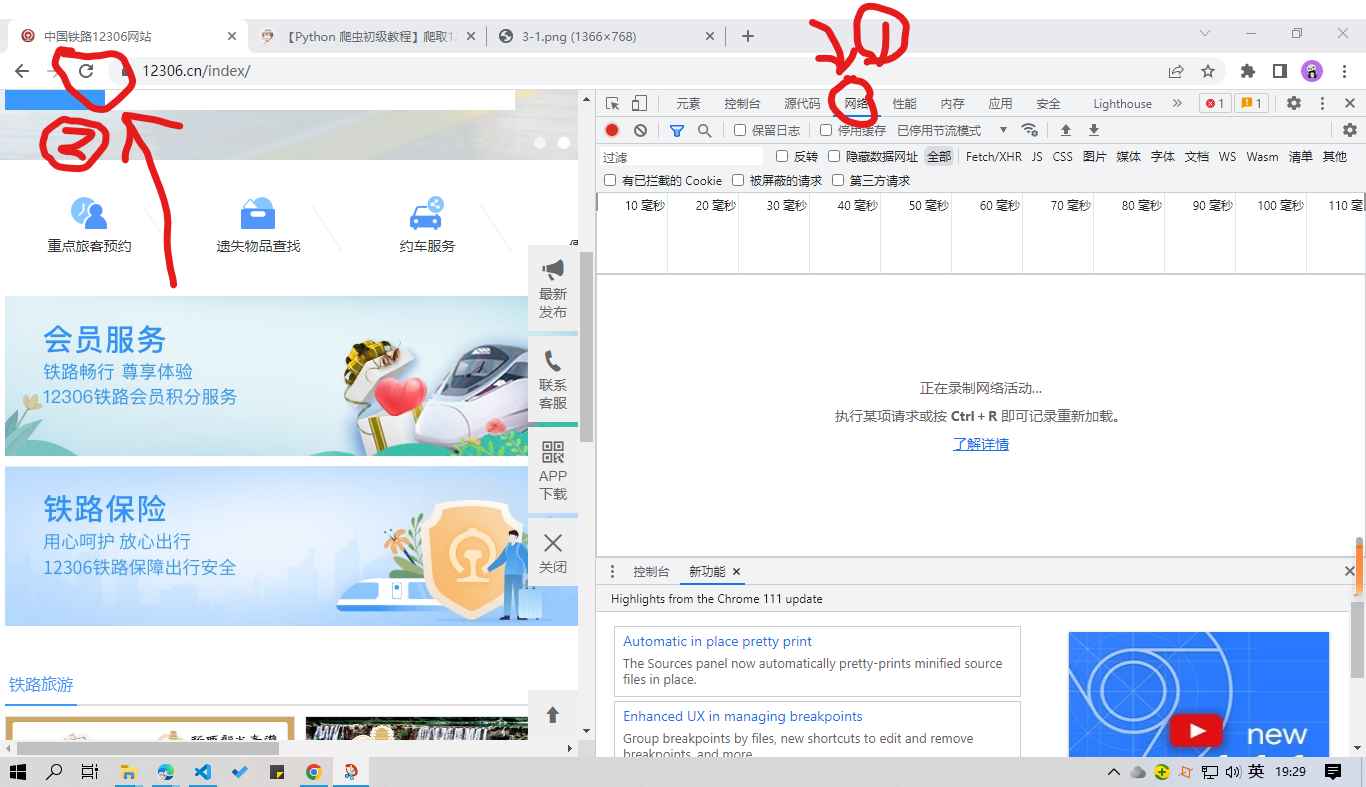Open APP下载 QR code sidebar item
The width and height of the screenshot is (1366, 787).
click(x=553, y=470)
